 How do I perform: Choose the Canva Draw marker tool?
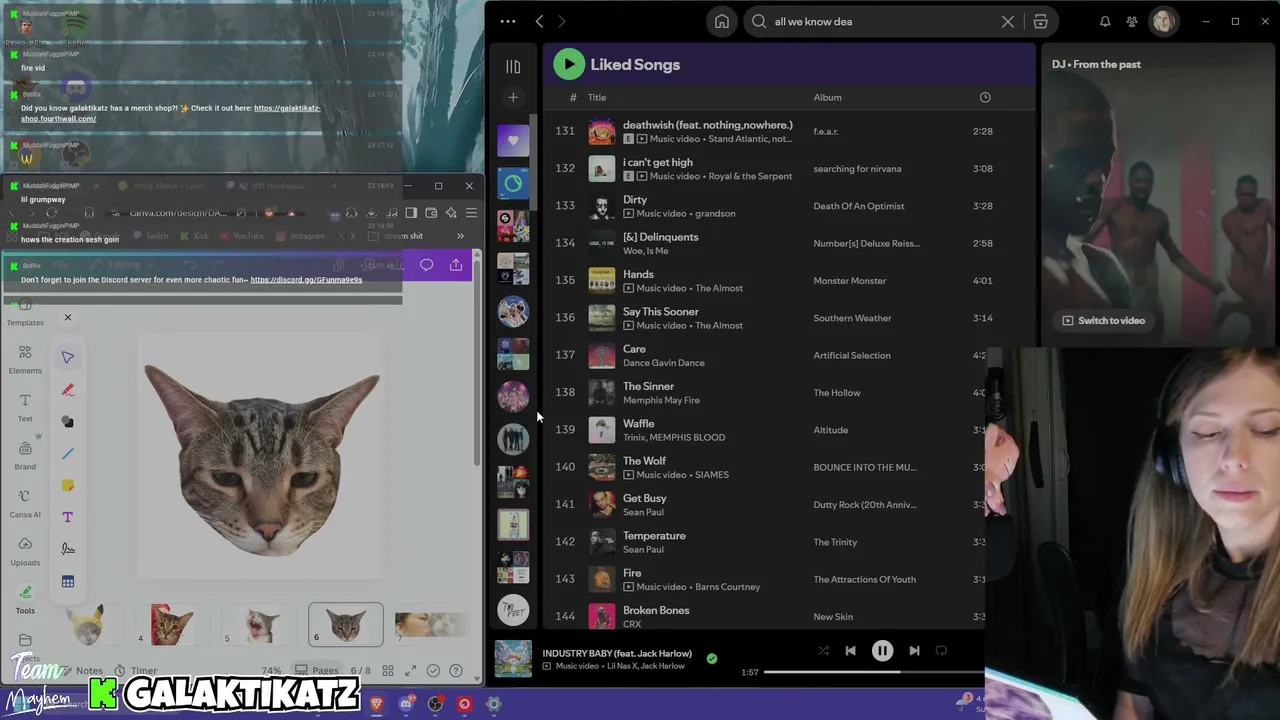[x=68, y=390]
